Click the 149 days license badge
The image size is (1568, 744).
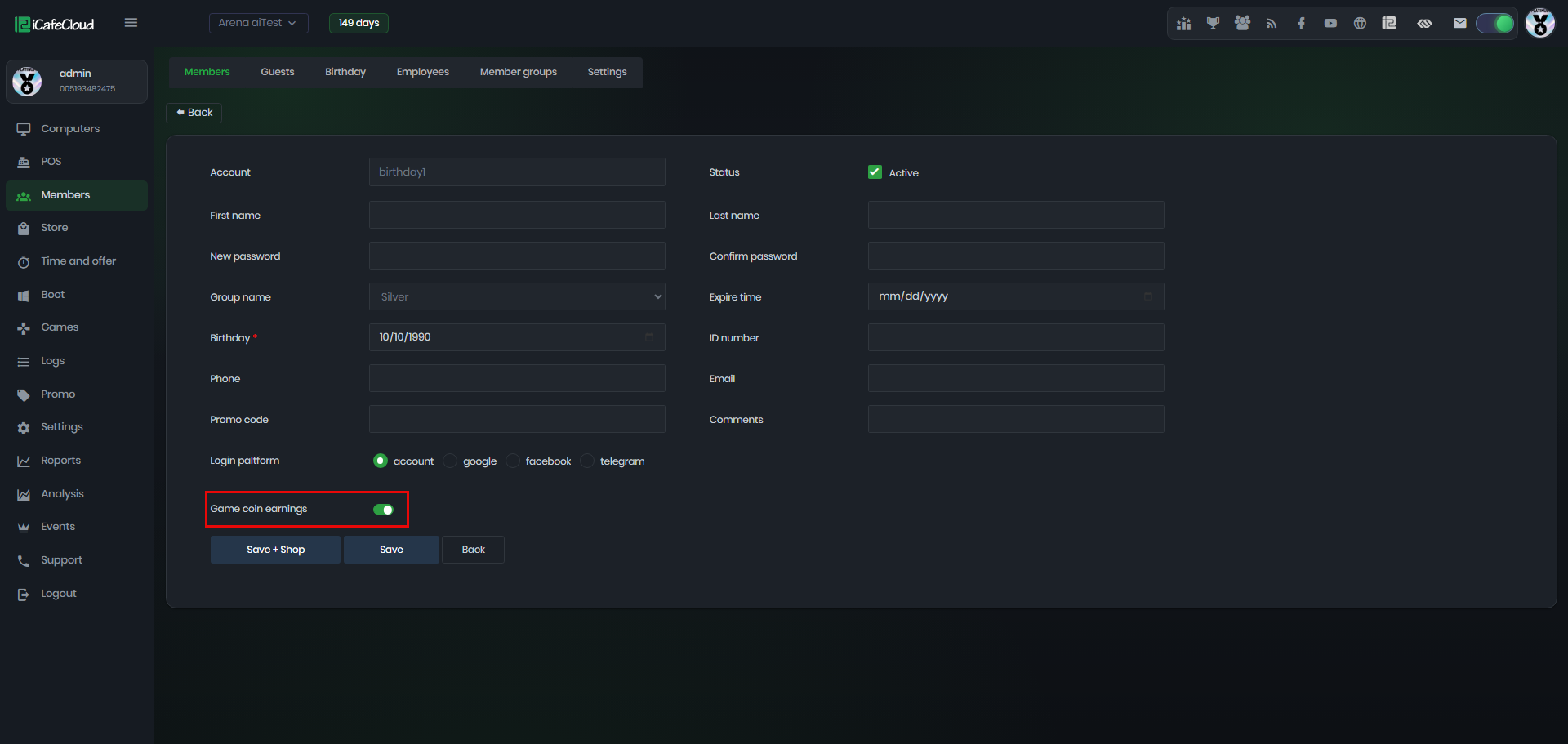click(359, 23)
